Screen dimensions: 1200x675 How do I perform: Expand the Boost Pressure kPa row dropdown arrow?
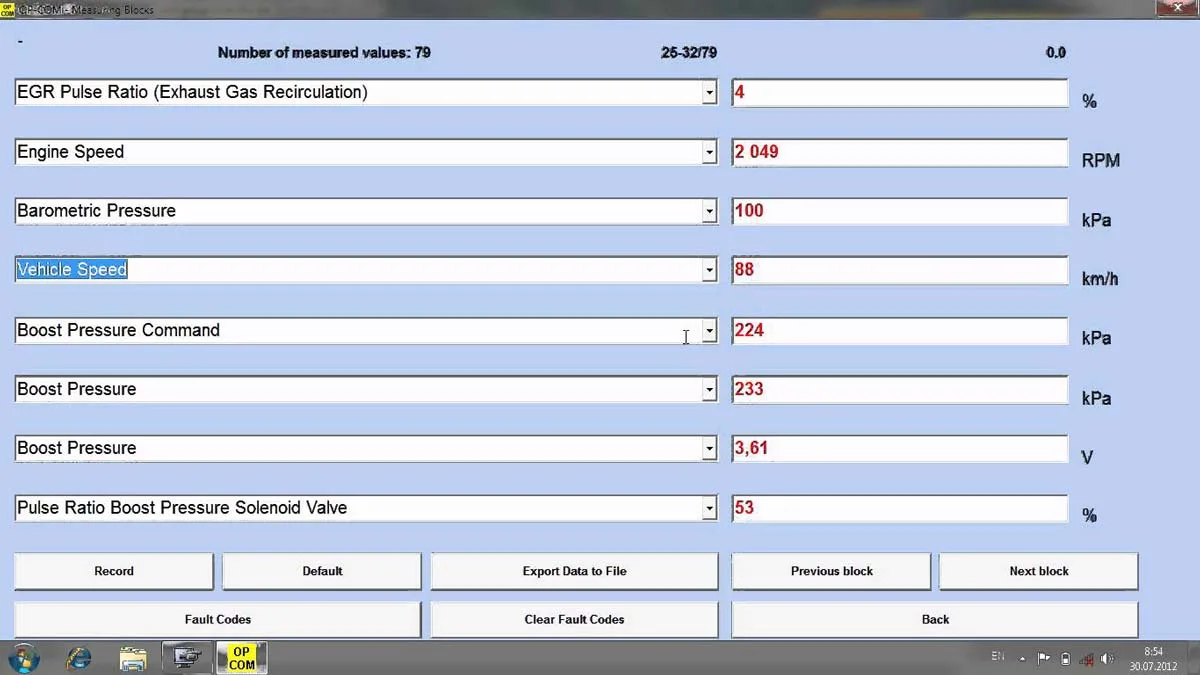coord(709,389)
